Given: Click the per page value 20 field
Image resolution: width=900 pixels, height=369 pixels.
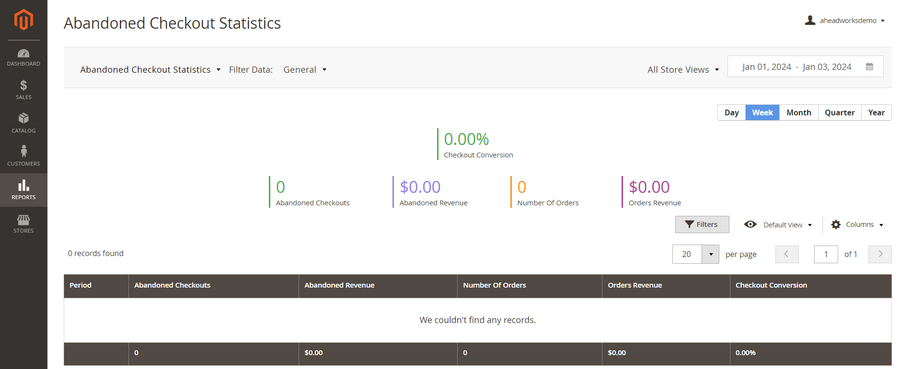Looking at the screenshot, I should [687, 254].
